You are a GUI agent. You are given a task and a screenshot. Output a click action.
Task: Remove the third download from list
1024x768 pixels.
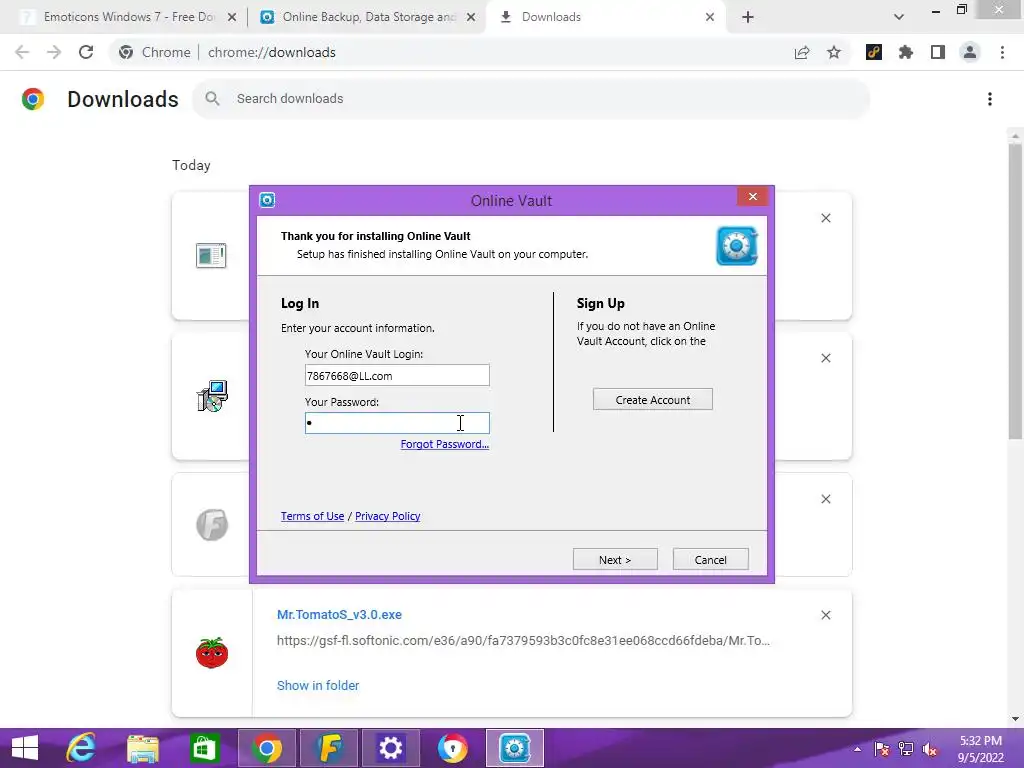825,500
